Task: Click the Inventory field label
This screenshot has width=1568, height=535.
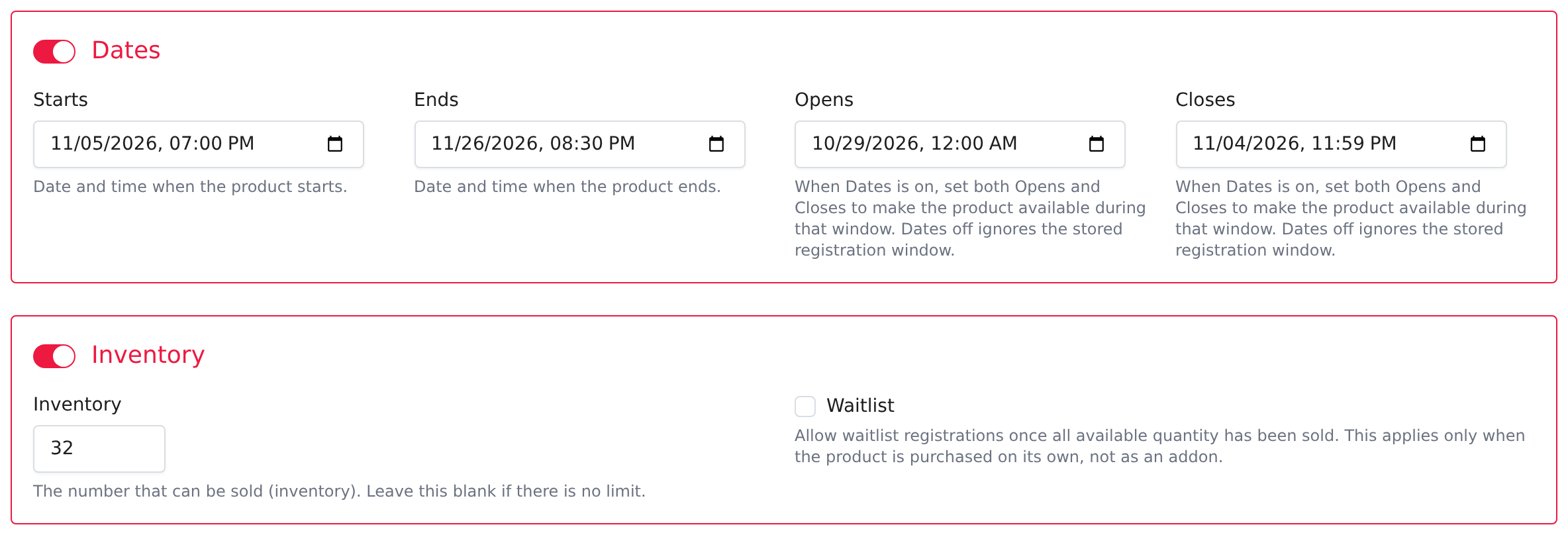Action: click(x=77, y=404)
